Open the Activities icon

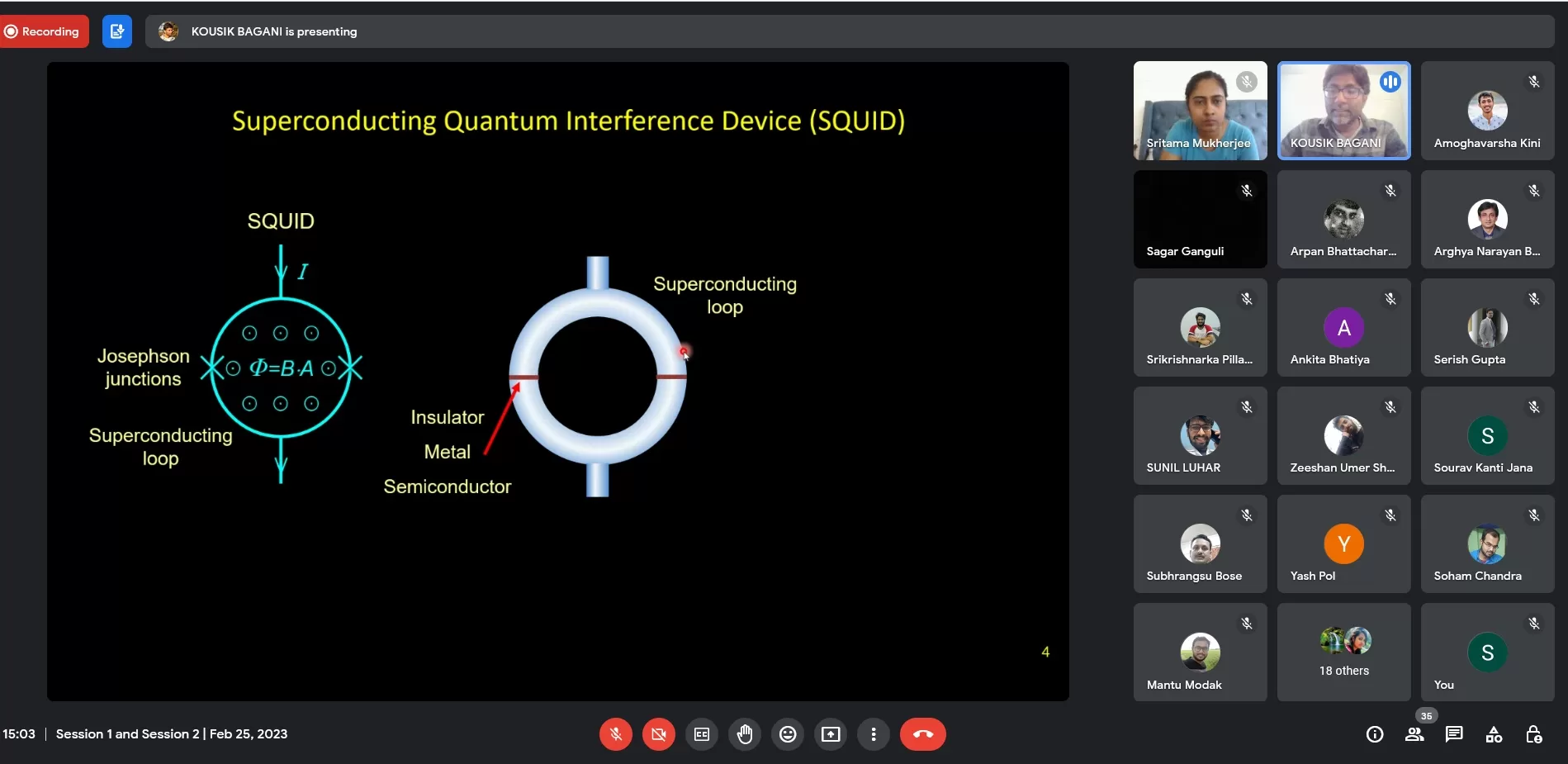(1494, 734)
